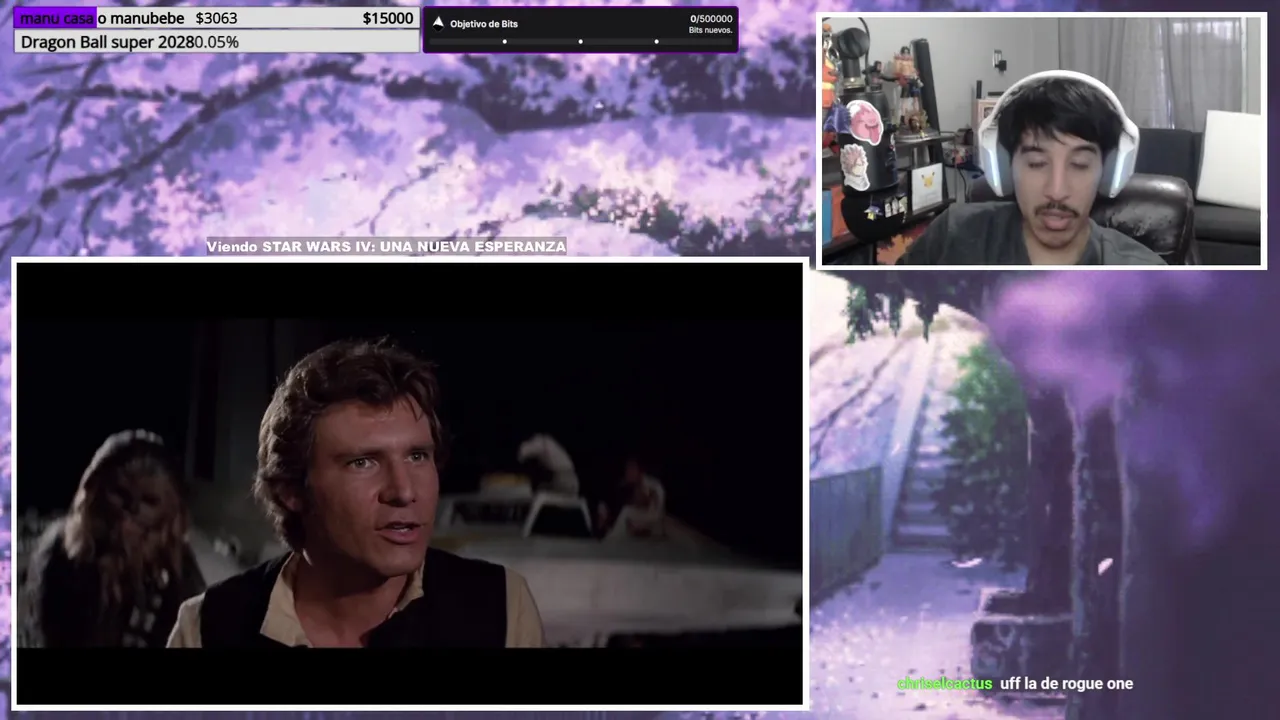Screen dimensions: 1280x720
Task: Click the chat message 'uff la de rogue one'
Action: (x=1066, y=684)
